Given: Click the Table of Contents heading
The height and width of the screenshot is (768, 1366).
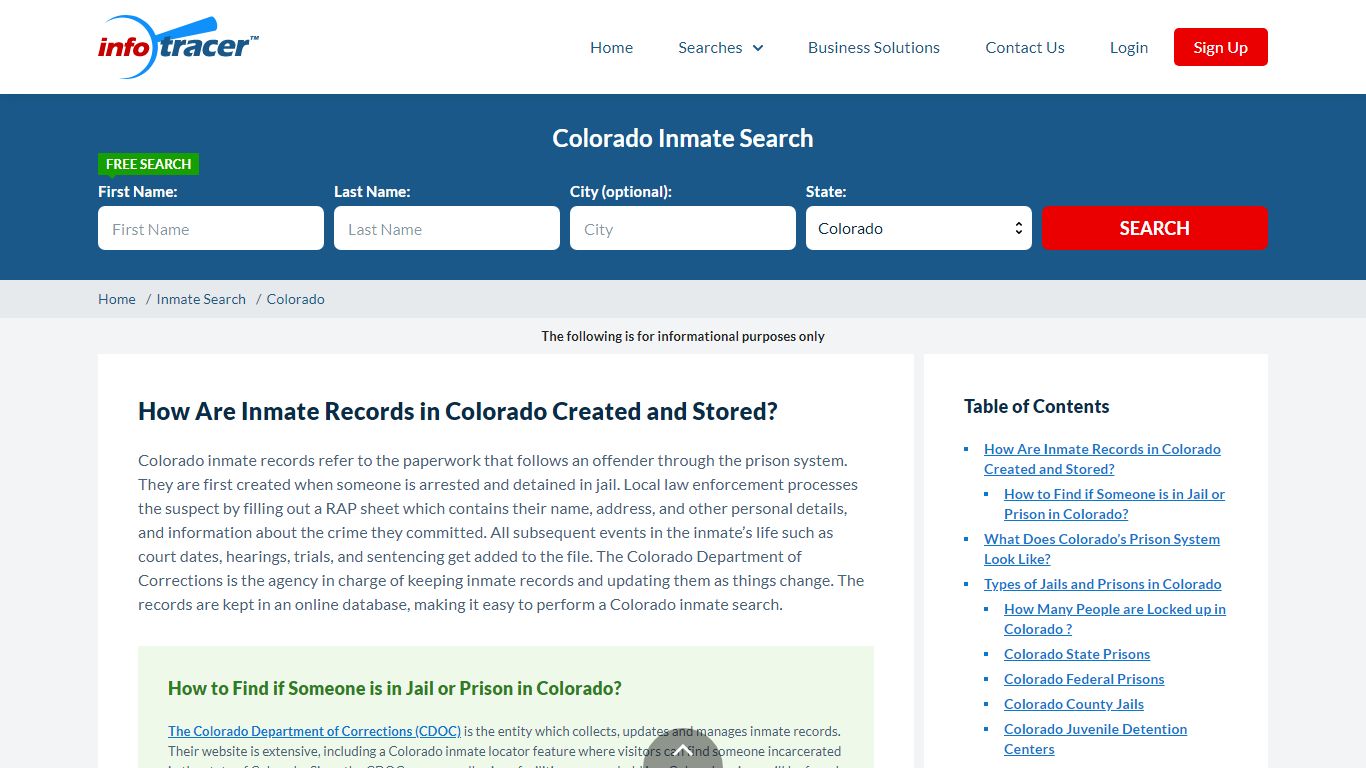Looking at the screenshot, I should (1037, 406).
